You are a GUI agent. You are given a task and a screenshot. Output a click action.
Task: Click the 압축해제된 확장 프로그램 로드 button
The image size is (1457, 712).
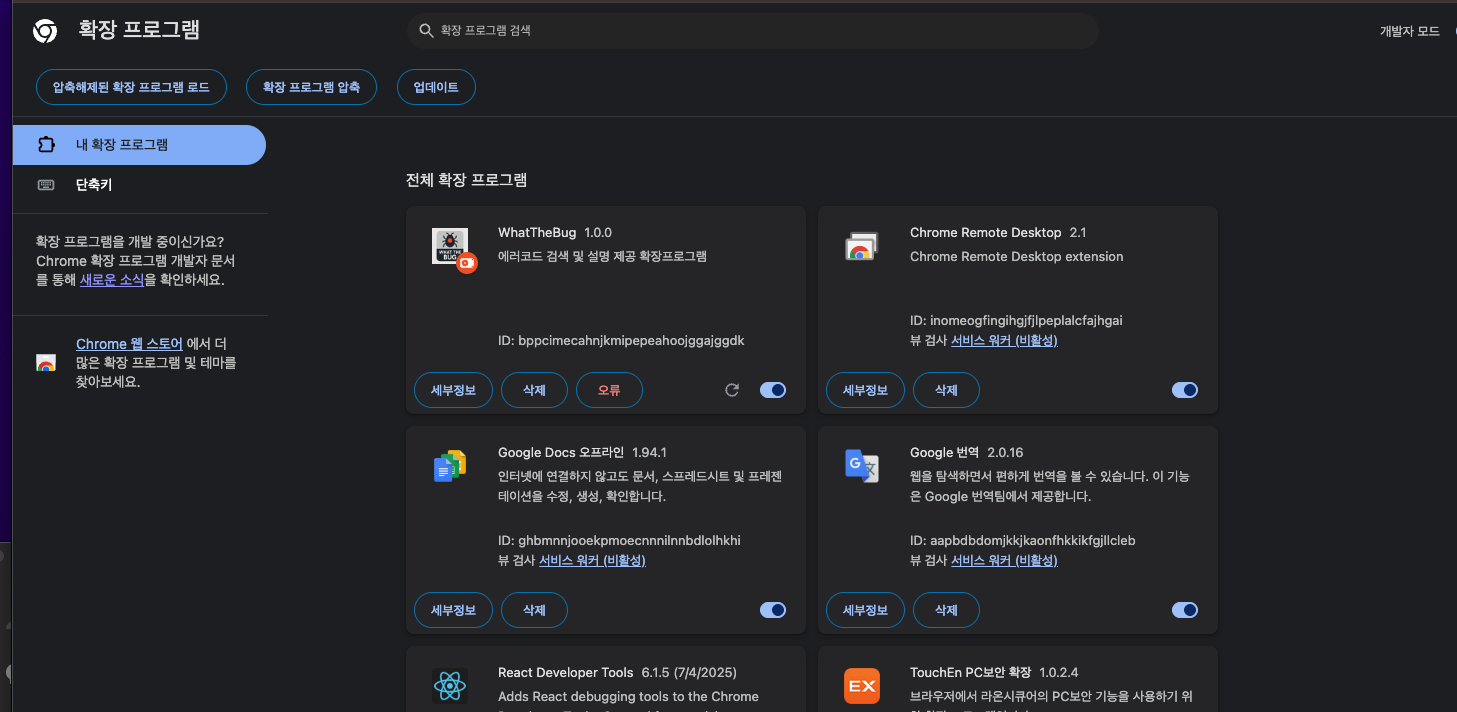tap(131, 87)
